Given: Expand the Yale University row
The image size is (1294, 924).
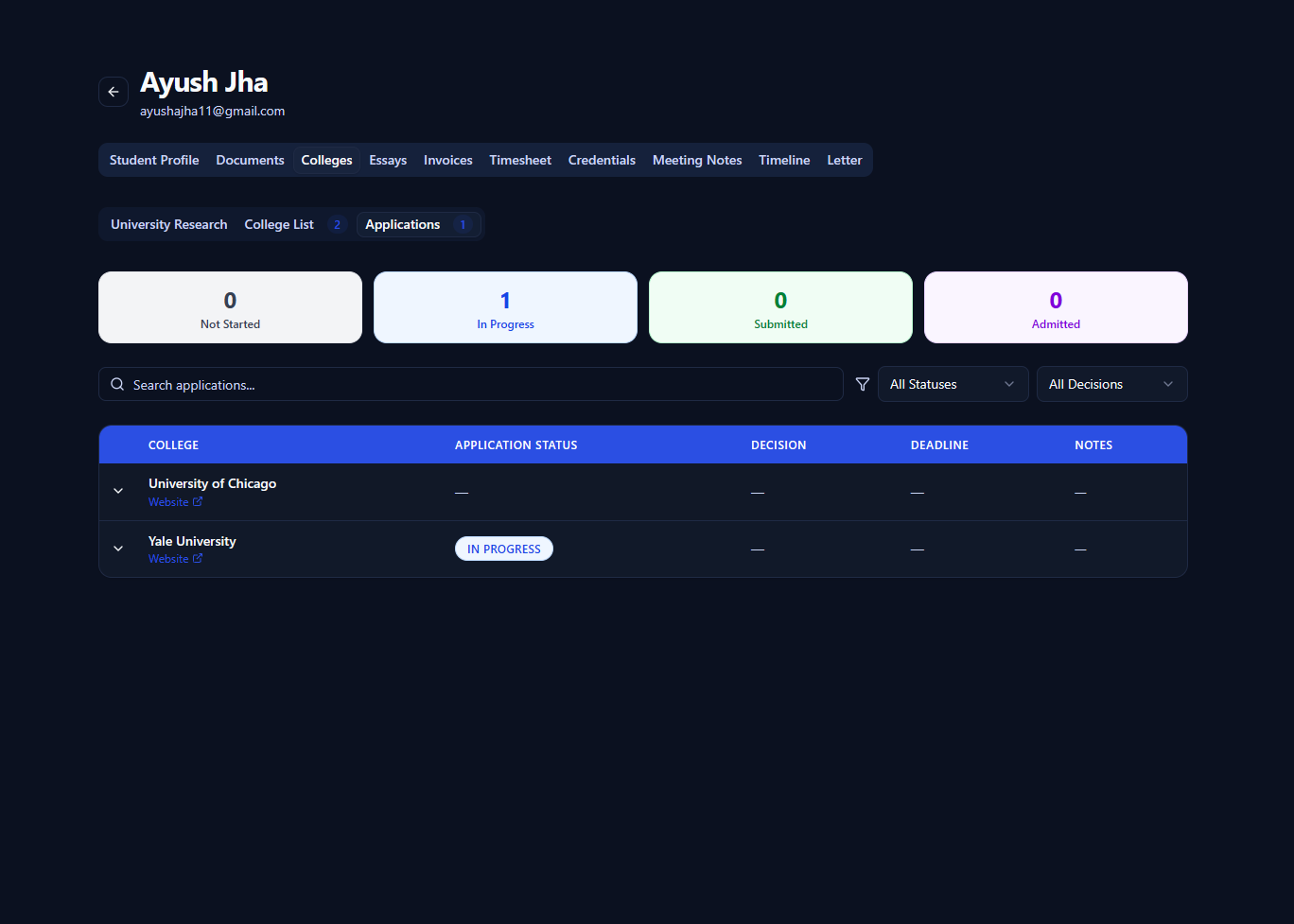Looking at the screenshot, I should (118, 549).
